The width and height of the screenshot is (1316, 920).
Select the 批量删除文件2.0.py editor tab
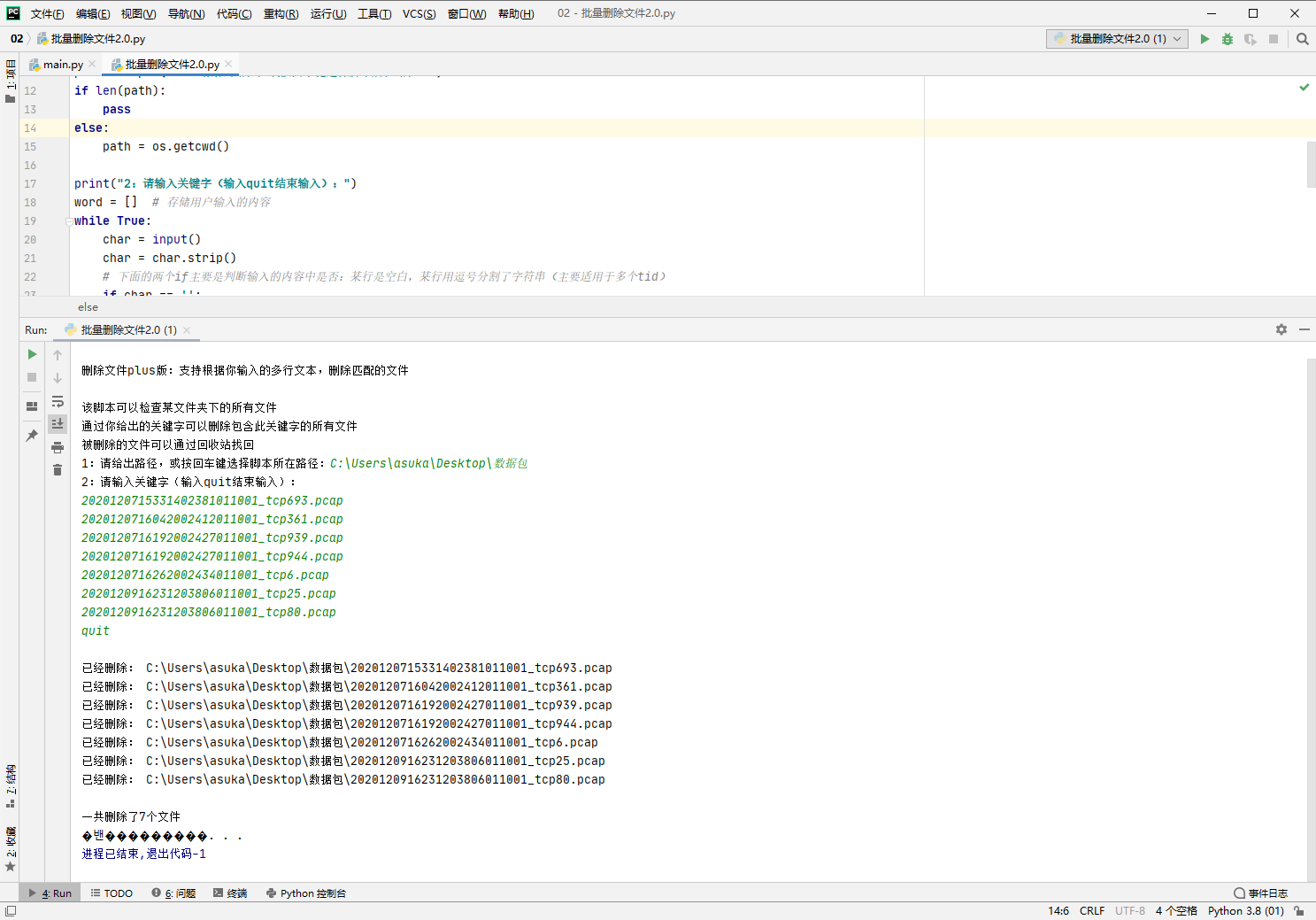pos(172,65)
